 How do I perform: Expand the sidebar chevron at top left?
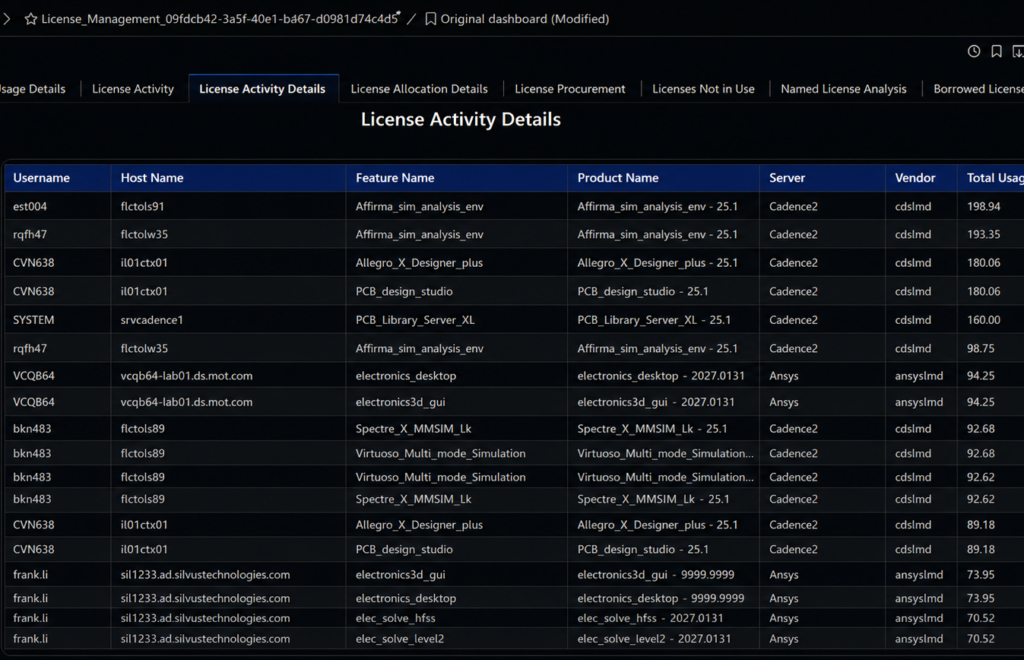[7, 19]
